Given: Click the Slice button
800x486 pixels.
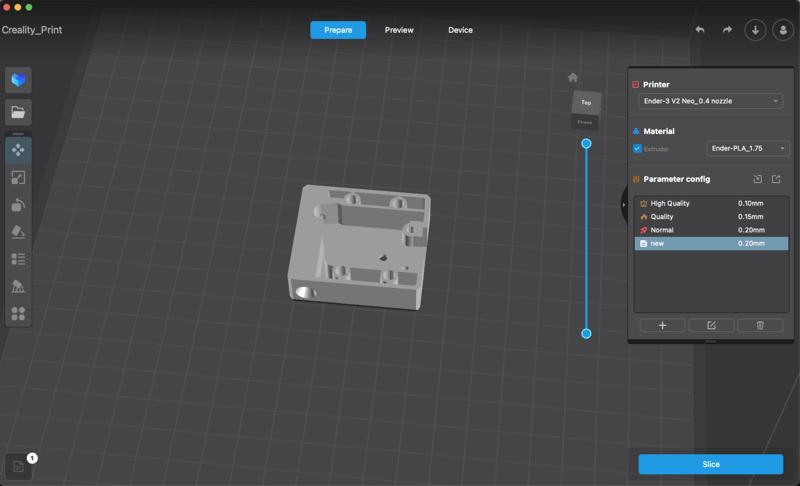Looking at the screenshot, I should (711, 464).
